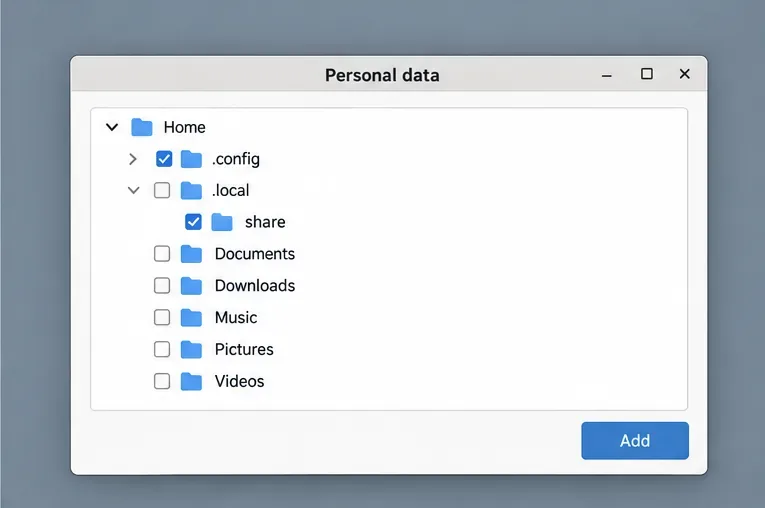The width and height of the screenshot is (765, 508).
Task: Check the Pictures checkbox
Action: click(162, 349)
